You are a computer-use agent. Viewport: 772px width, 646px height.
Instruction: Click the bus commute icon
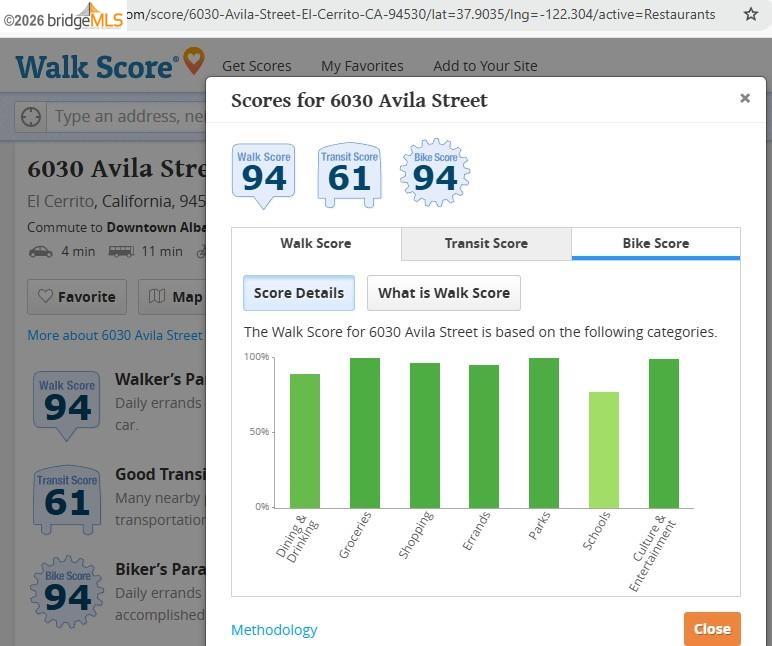[x=121, y=252]
